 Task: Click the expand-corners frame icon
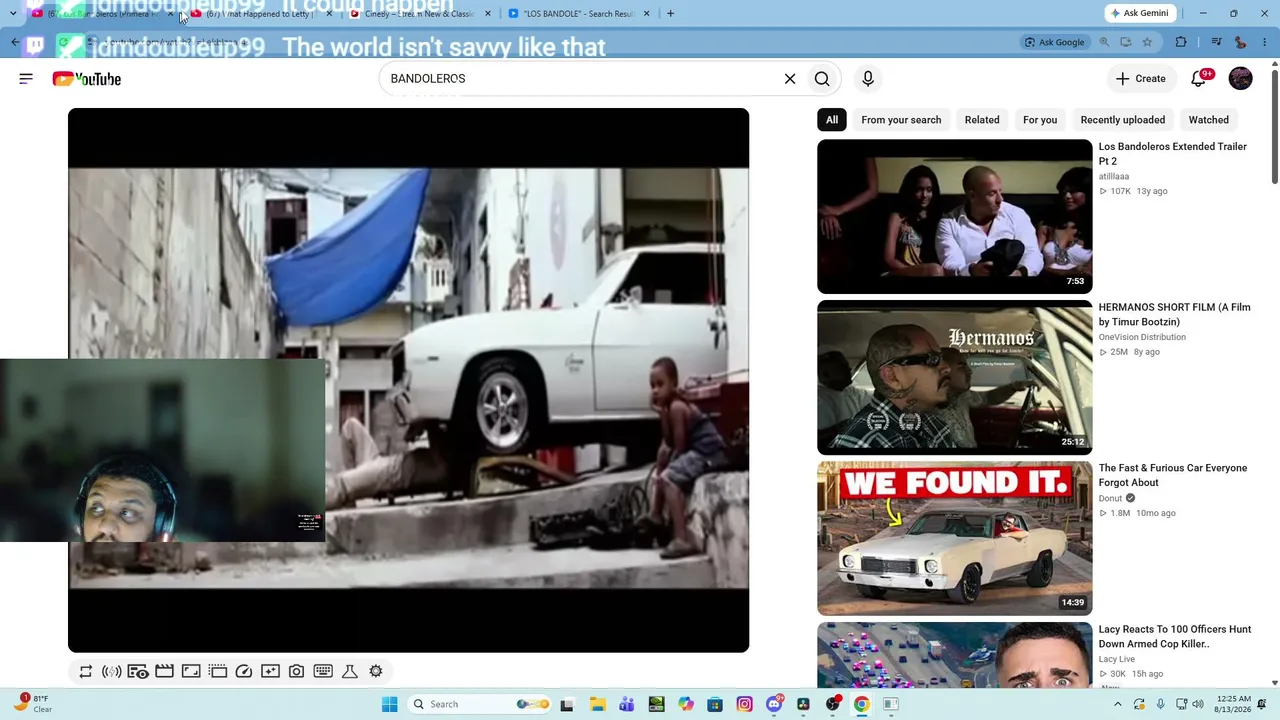(191, 672)
